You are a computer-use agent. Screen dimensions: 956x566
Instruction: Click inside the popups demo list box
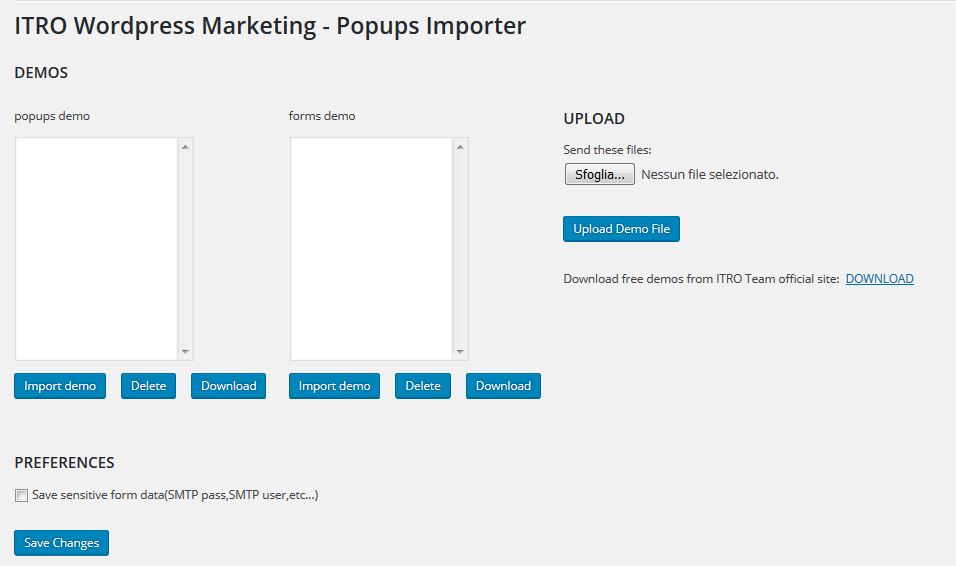coord(96,249)
